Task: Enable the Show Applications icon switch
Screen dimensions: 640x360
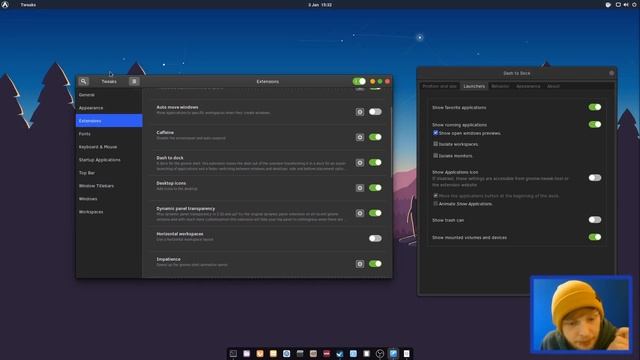Action: [x=595, y=178]
